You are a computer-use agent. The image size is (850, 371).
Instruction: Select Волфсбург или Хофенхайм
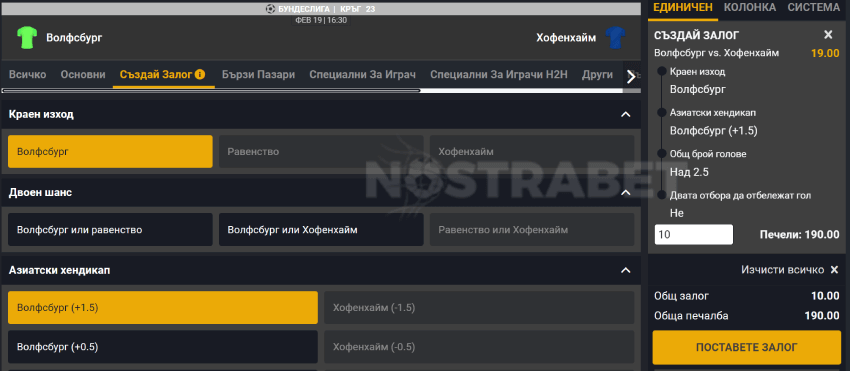[321, 229]
